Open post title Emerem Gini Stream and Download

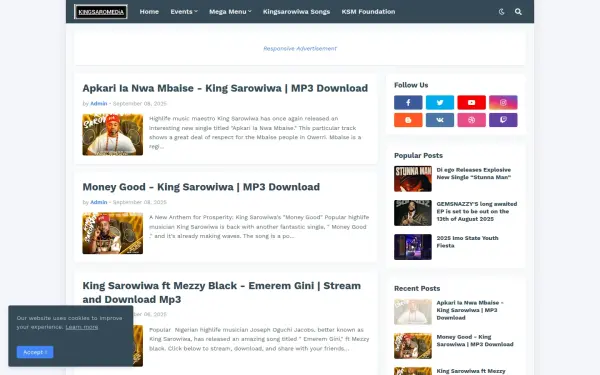pyautogui.click(x=222, y=292)
